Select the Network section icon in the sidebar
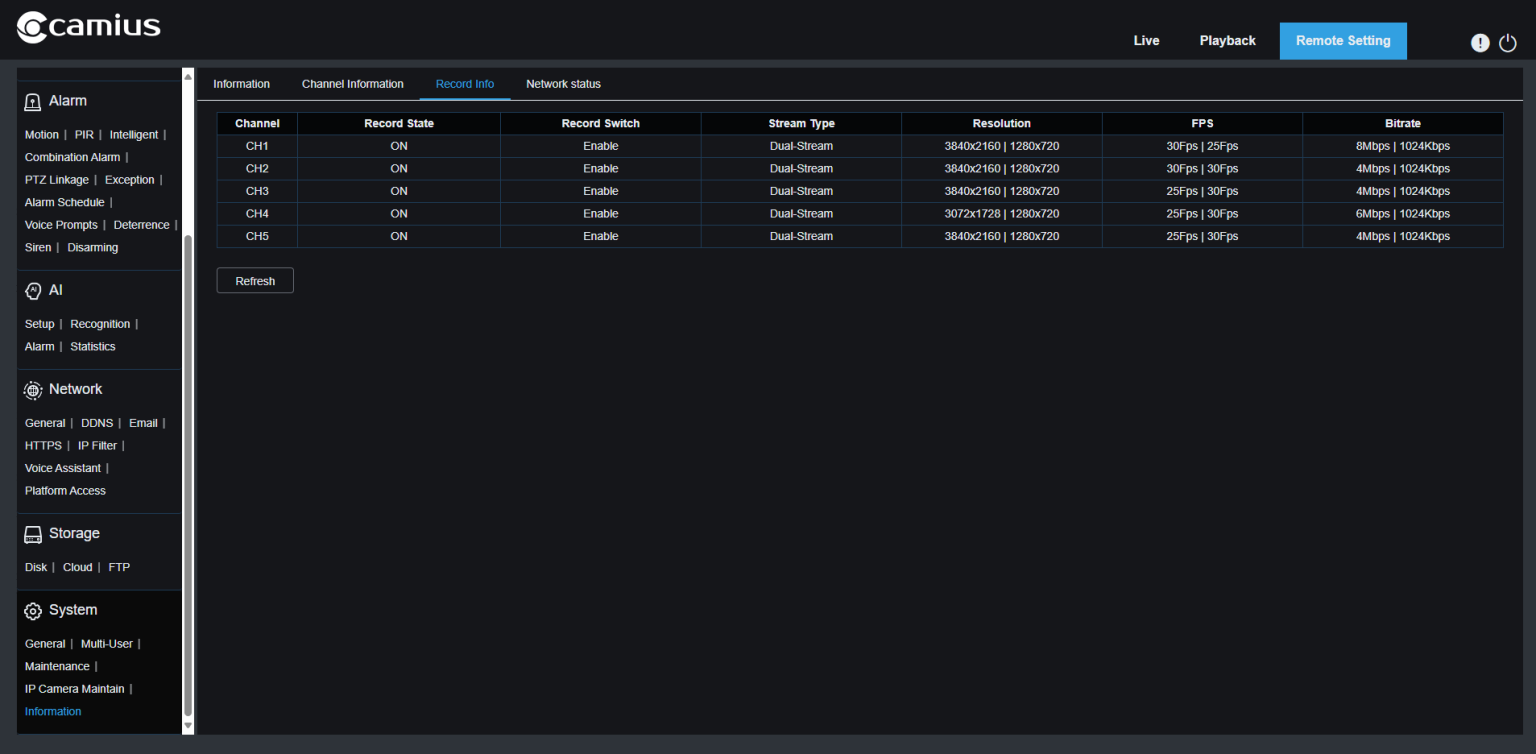1536x754 pixels. point(31,389)
